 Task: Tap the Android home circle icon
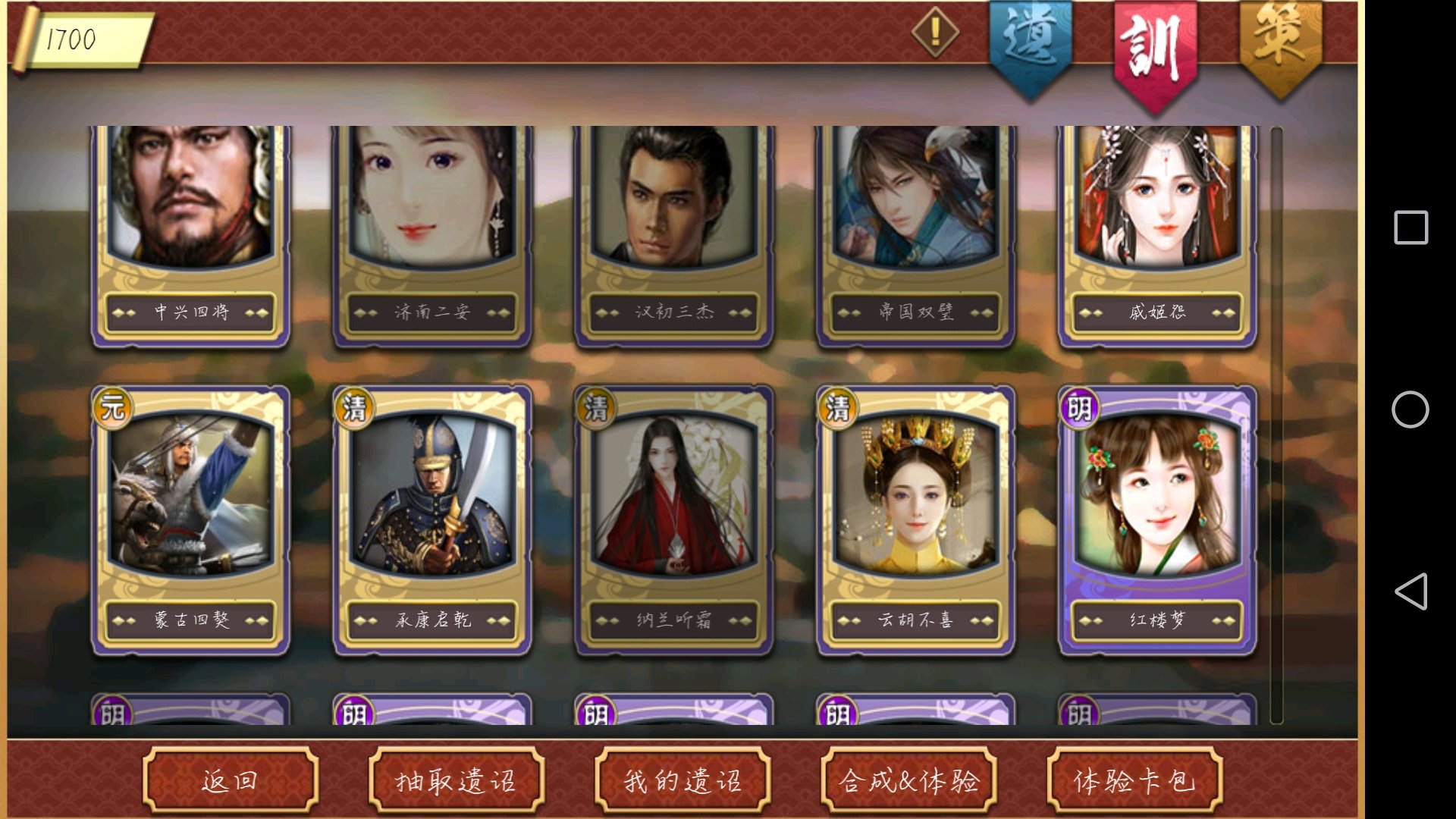click(1410, 409)
